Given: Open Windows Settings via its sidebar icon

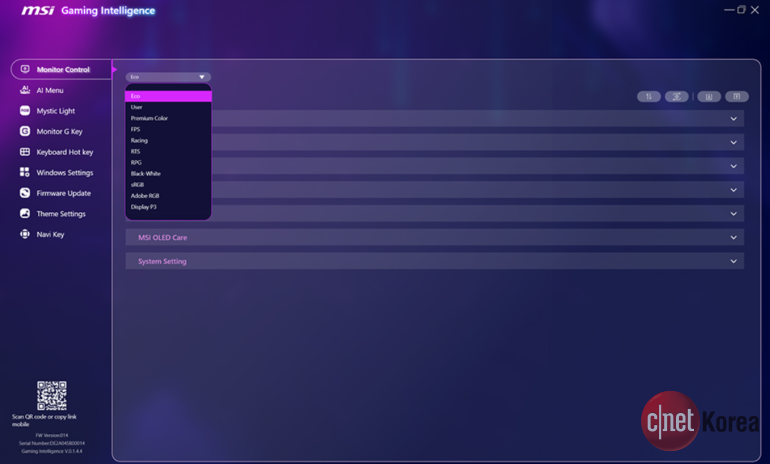Looking at the screenshot, I should 25,172.
